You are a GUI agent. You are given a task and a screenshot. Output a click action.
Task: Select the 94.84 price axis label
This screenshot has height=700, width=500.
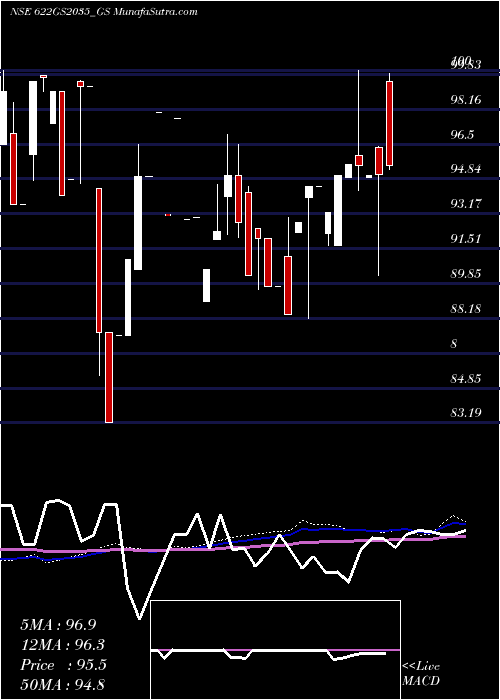coord(466,169)
